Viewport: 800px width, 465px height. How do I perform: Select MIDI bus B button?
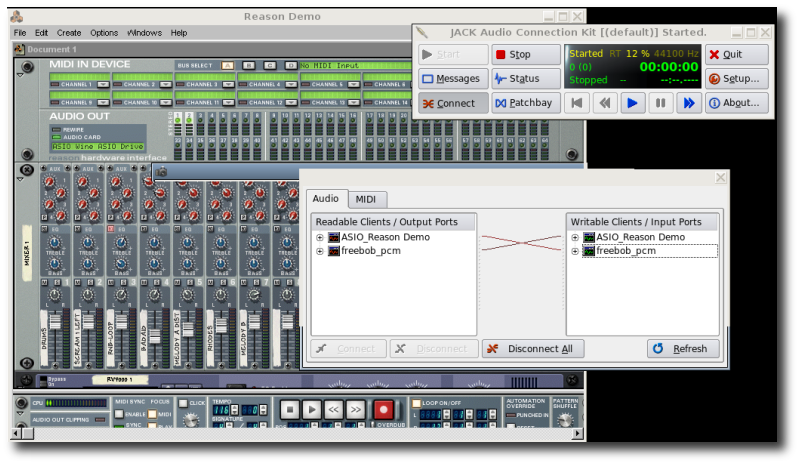[248, 65]
